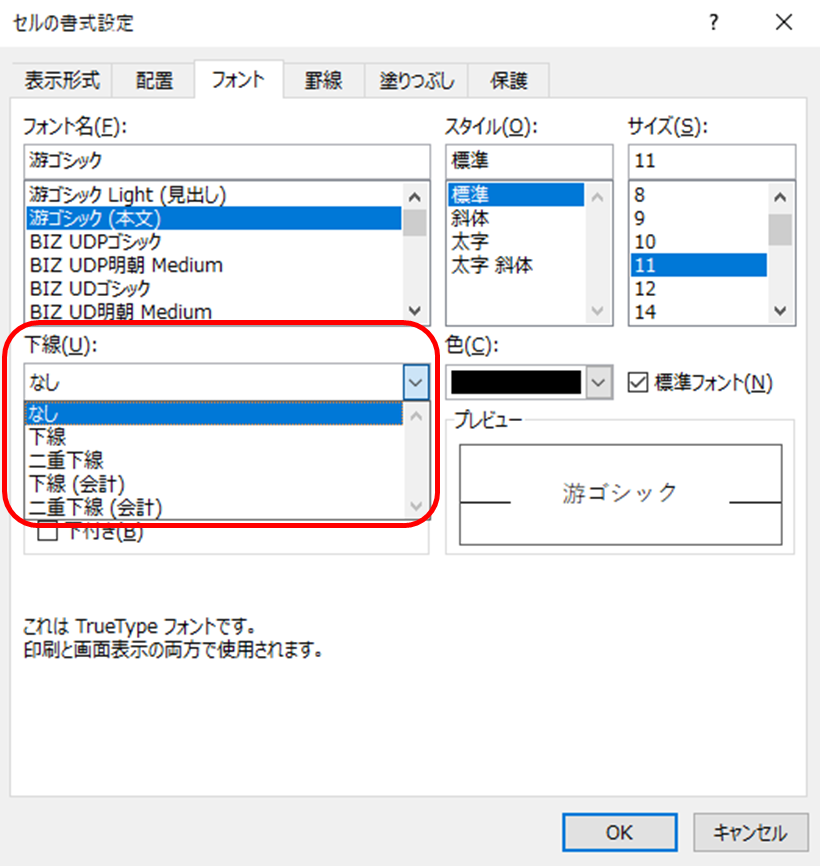
Task: Pick 下線 (会計) underline option
Action: (x=77, y=484)
